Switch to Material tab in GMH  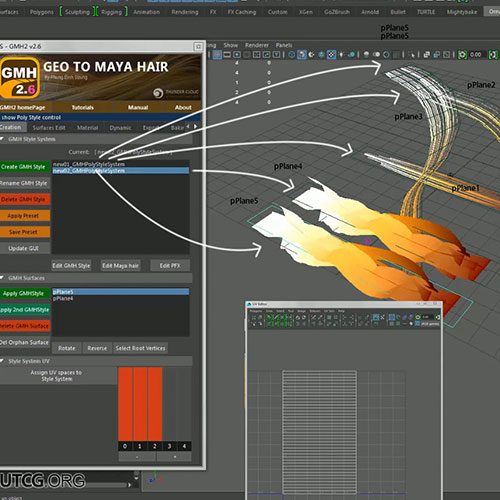click(x=87, y=128)
